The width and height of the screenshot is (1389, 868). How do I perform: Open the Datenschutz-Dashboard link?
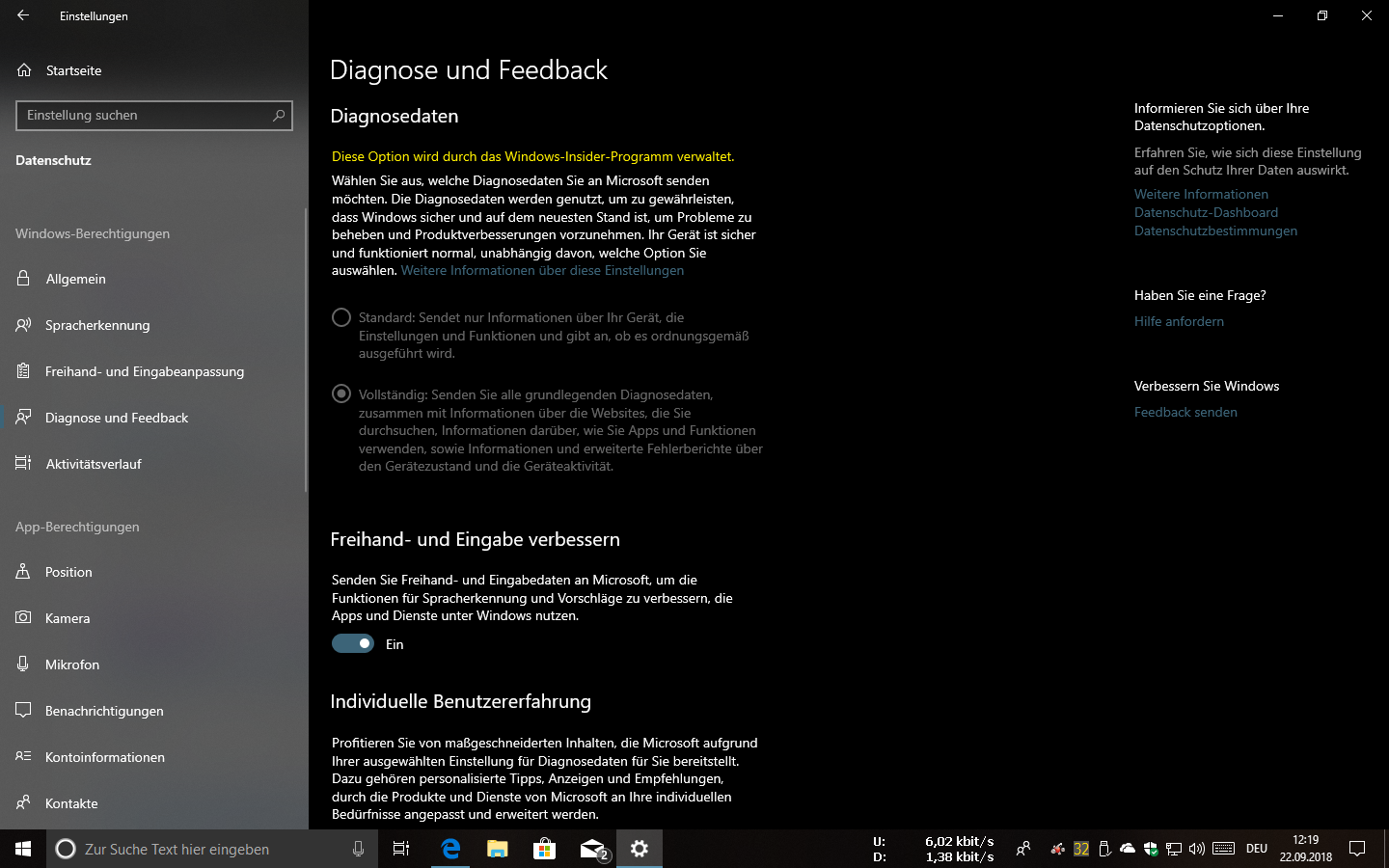[1206, 212]
